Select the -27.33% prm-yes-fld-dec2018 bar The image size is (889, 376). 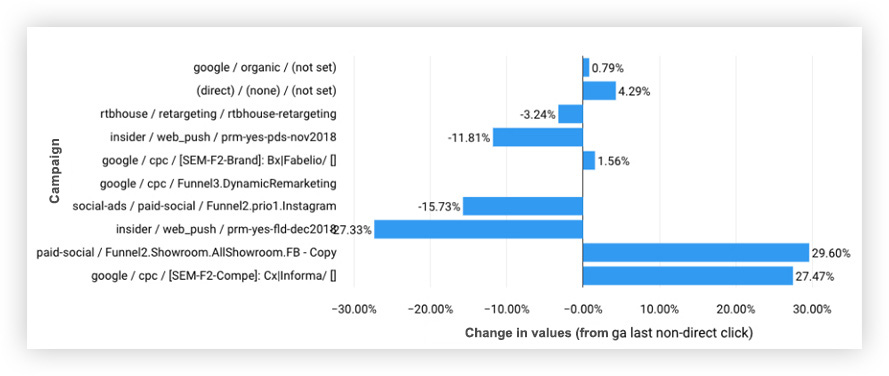tap(479, 229)
